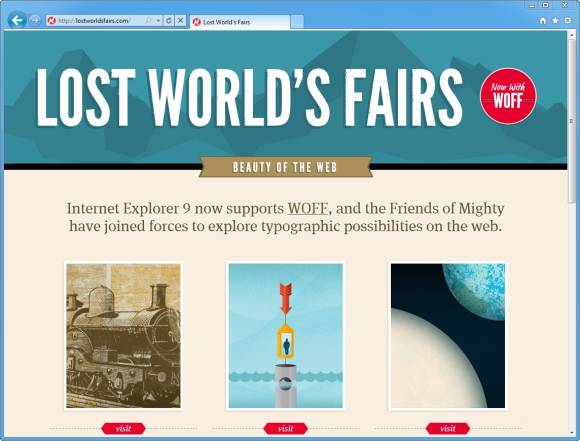Open a new blank tab
This screenshot has width=580, height=441.
(297, 22)
